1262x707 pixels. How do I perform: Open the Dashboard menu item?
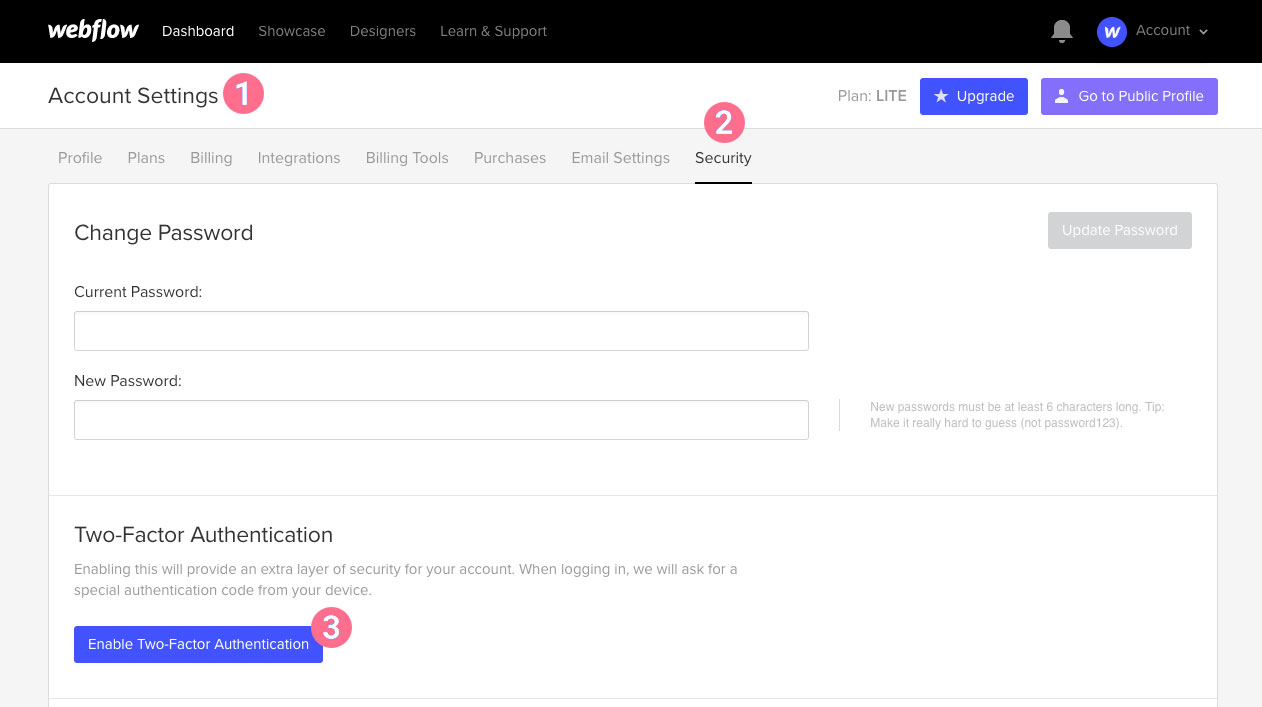tap(198, 31)
